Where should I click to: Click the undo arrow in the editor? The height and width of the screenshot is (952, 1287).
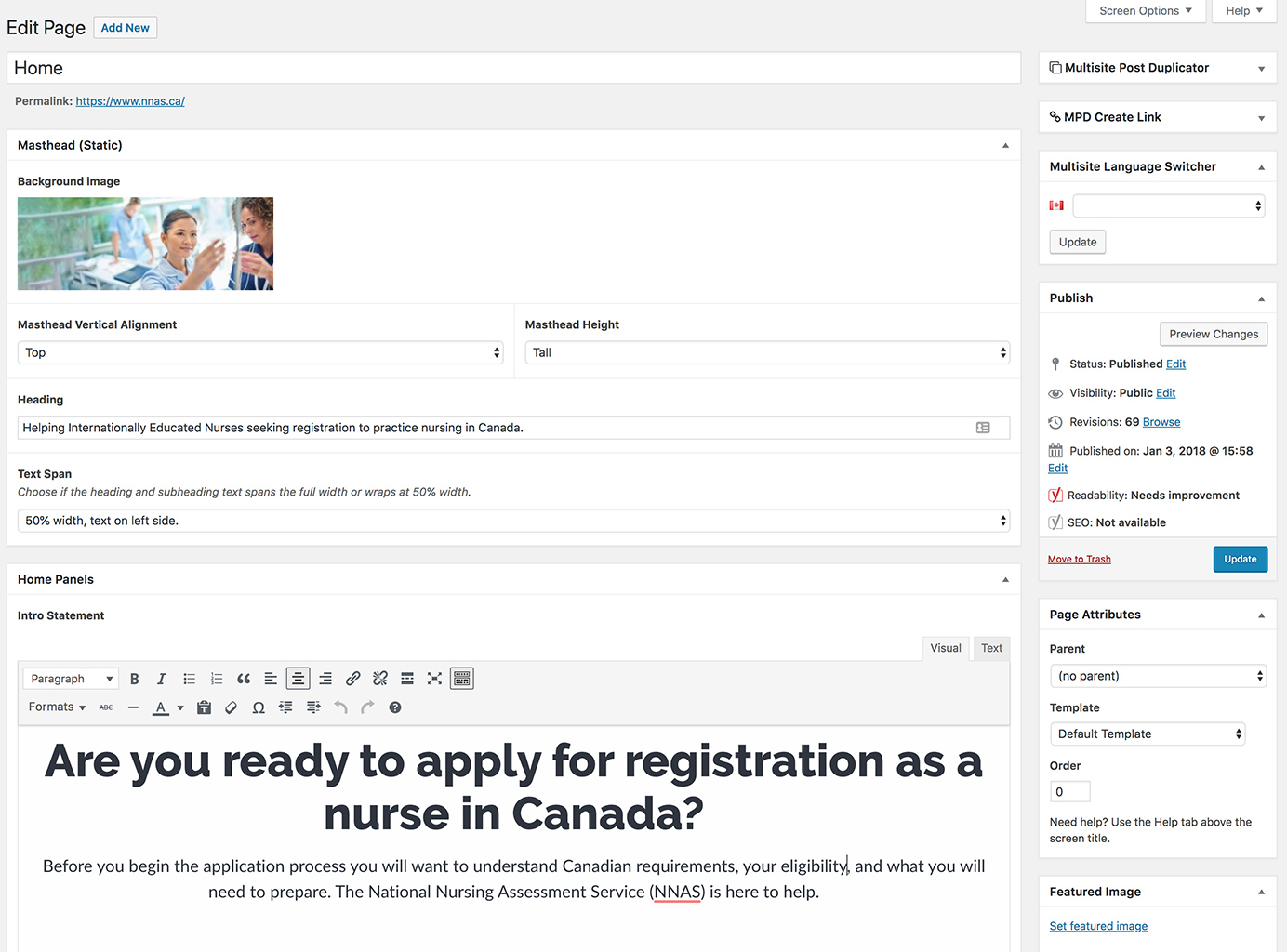click(x=340, y=707)
